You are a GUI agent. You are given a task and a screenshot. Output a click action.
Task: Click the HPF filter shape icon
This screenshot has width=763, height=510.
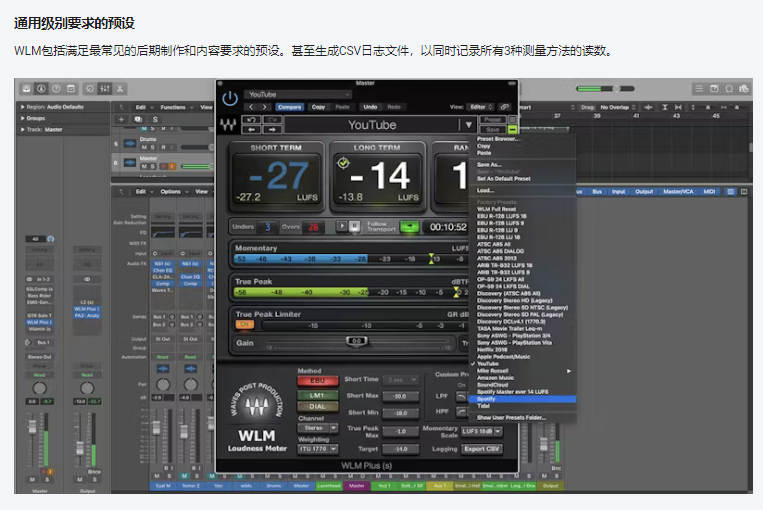click(460, 412)
